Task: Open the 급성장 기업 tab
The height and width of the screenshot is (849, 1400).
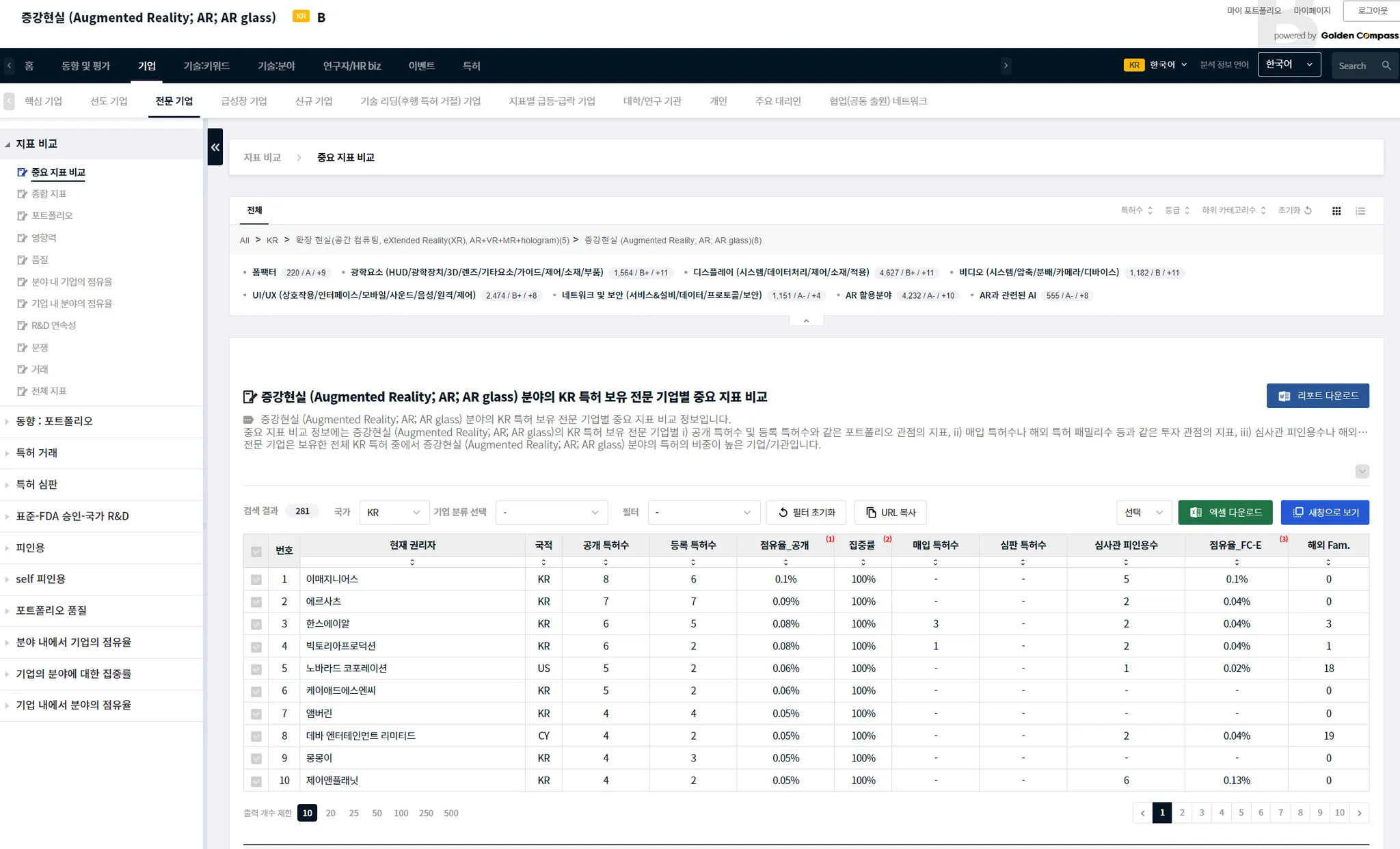Action: 244,101
